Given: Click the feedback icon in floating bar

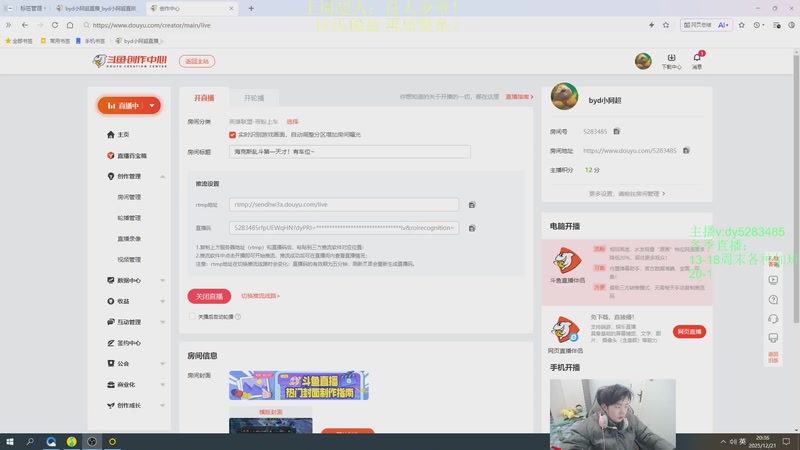Looking at the screenshot, I should pos(773,338).
